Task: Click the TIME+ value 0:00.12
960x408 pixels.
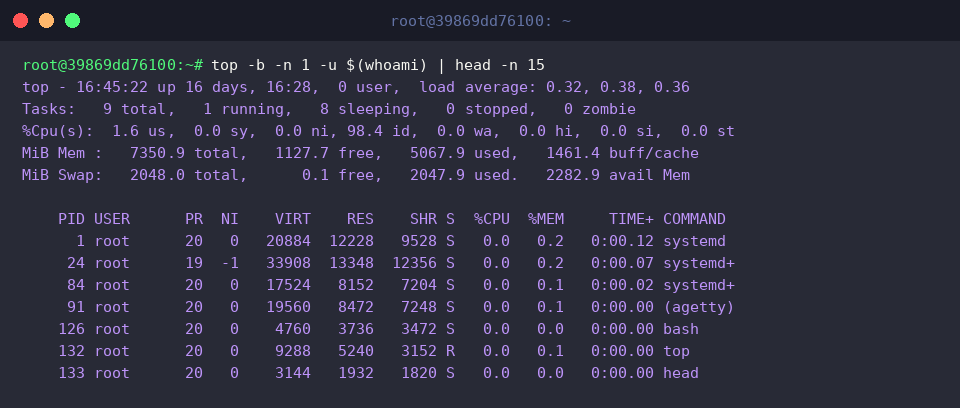Action: click(622, 241)
